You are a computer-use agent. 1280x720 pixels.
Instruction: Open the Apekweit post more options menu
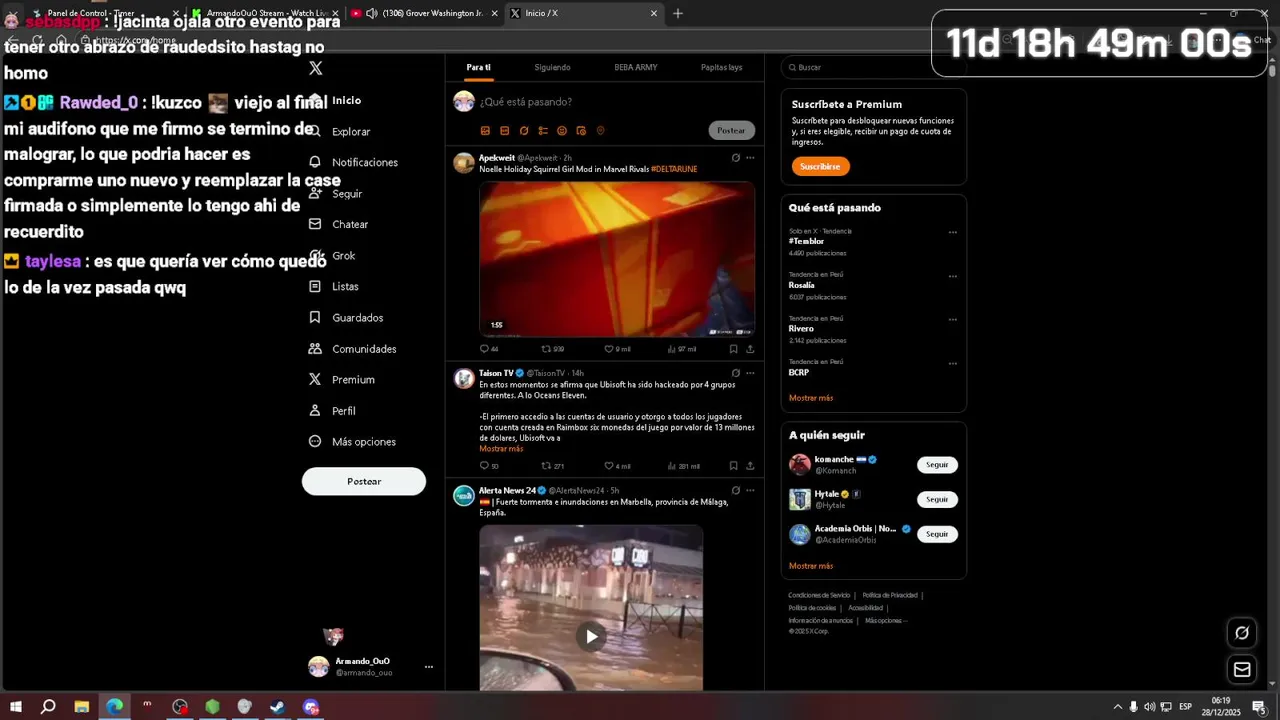(x=750, y=158)
